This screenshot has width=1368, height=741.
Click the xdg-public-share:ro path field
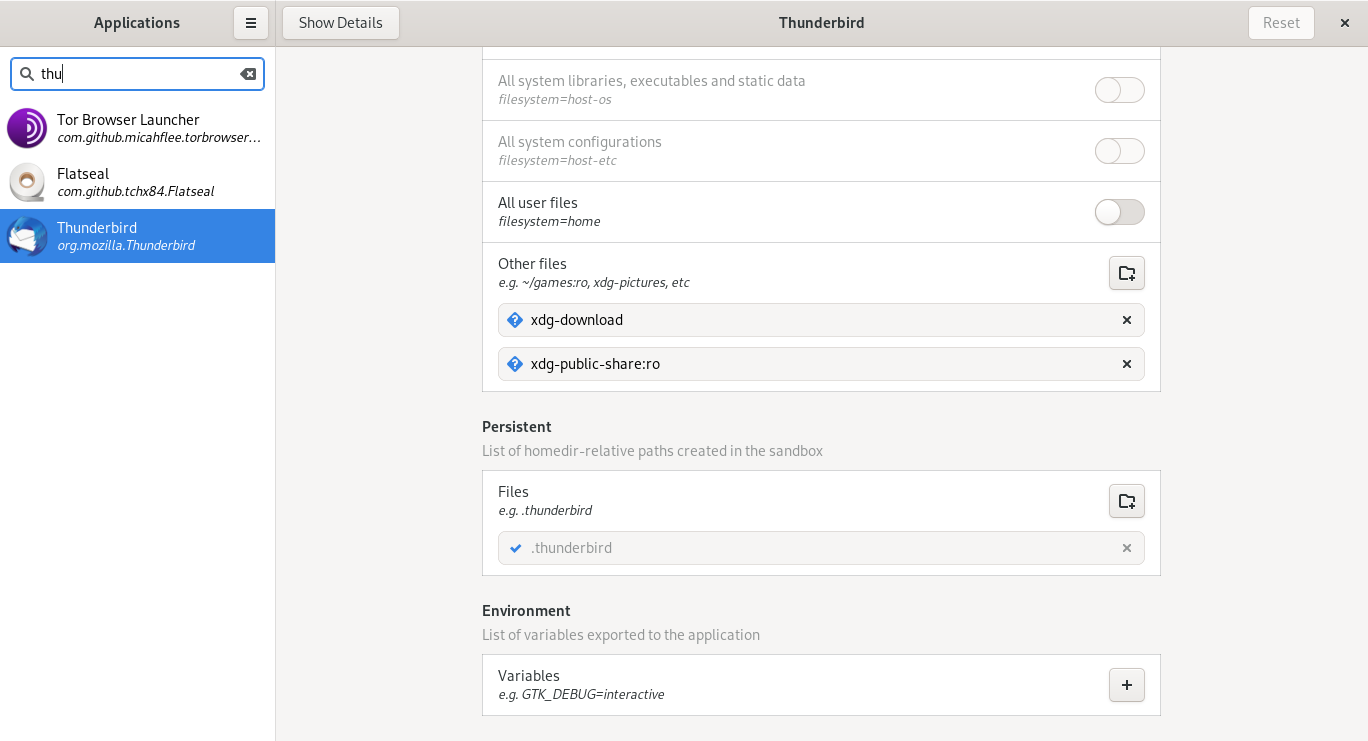pos(821,364)
